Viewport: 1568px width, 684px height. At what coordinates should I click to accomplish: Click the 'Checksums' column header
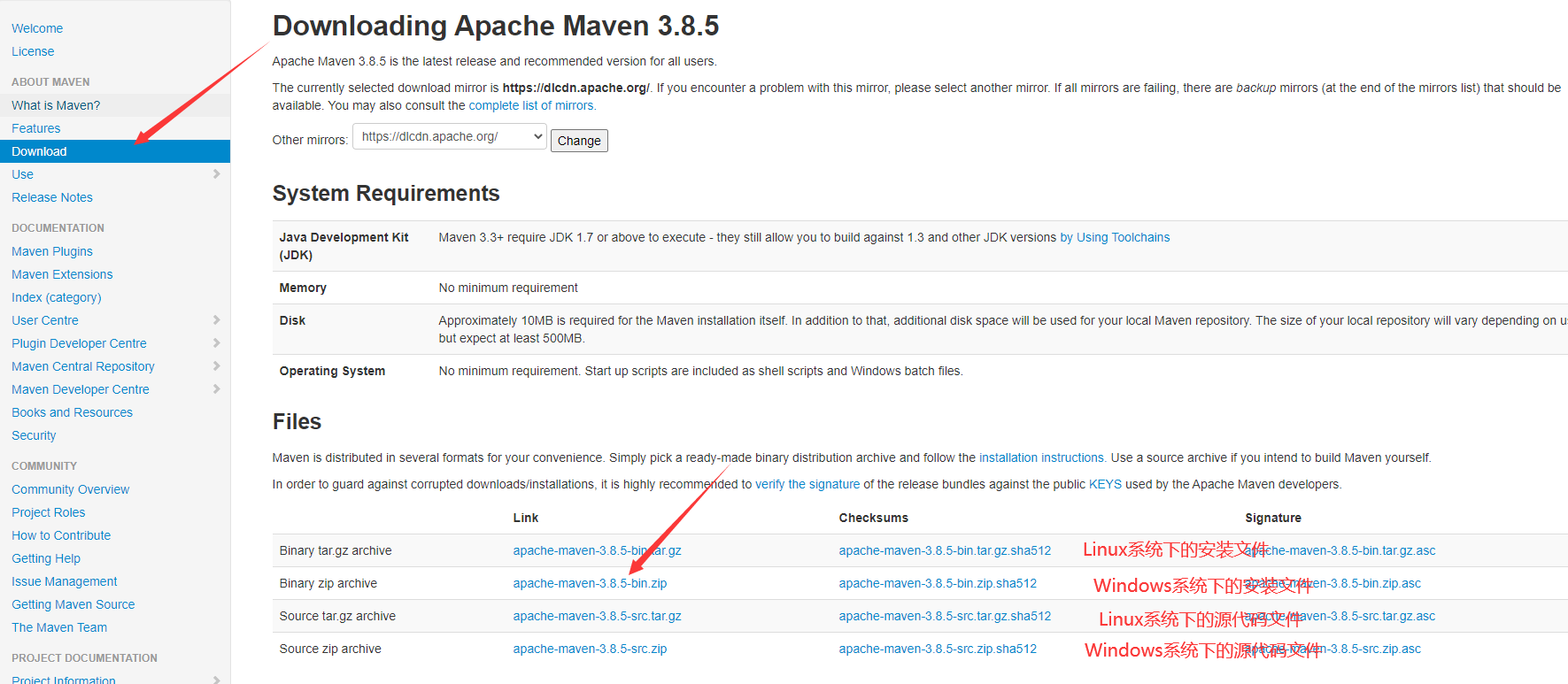coord(874,518)
